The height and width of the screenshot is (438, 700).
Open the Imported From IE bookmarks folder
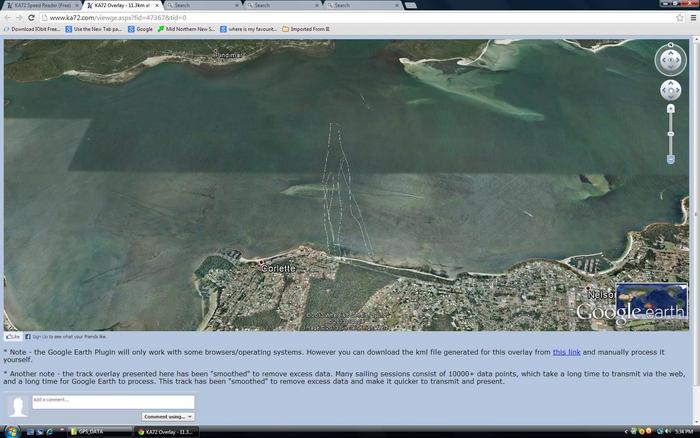pyautogui.click(x=305, y=29)
